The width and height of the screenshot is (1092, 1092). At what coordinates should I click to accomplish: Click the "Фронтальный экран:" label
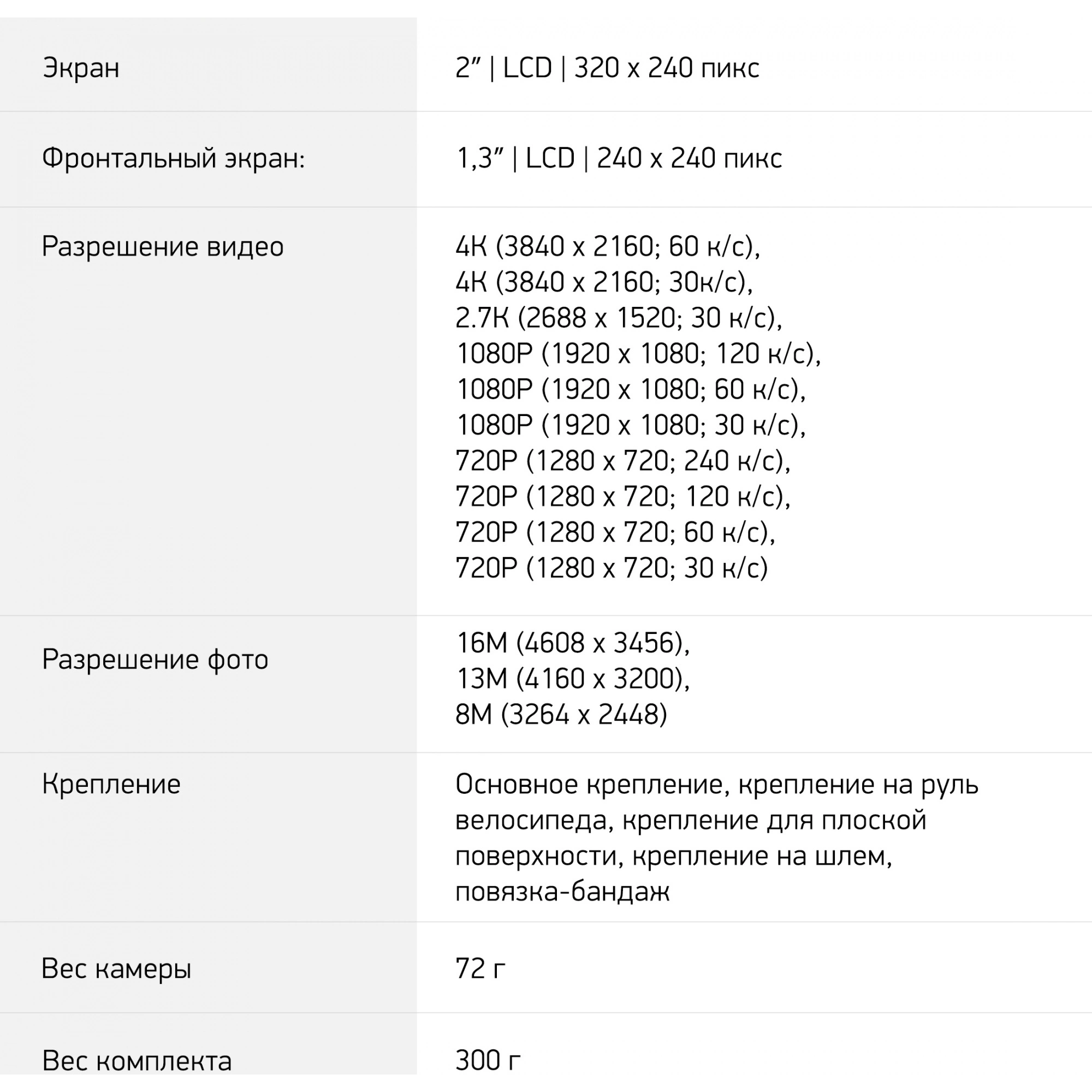(173, 158)
